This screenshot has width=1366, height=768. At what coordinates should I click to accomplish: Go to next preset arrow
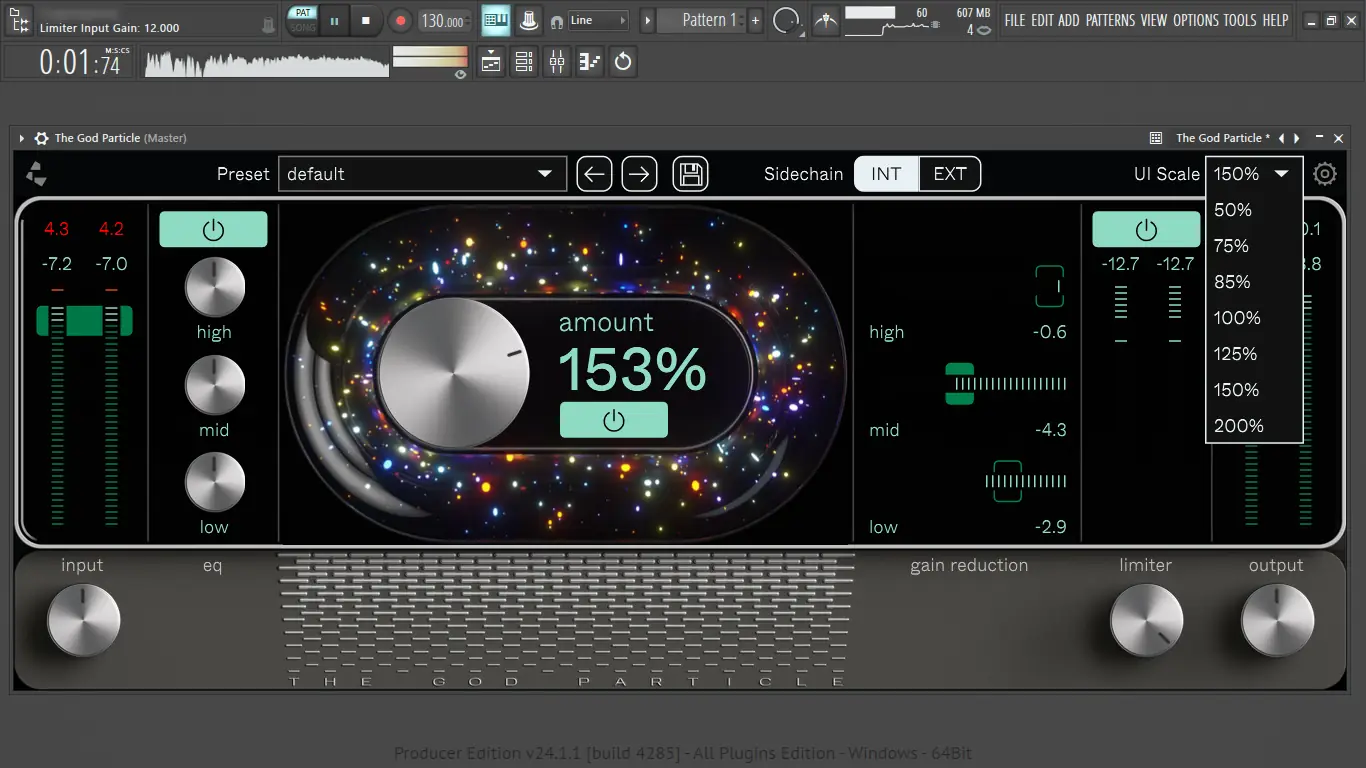pyautogui.click(x=640, y=174)
